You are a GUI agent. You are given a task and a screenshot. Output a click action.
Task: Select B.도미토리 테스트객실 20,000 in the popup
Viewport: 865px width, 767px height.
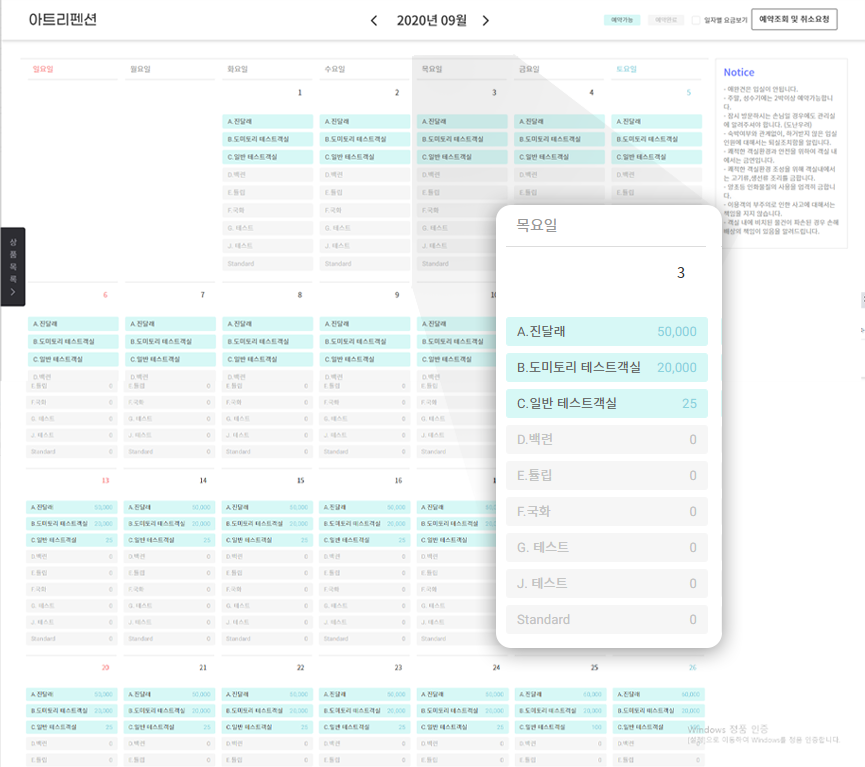(x=607, y=368)
